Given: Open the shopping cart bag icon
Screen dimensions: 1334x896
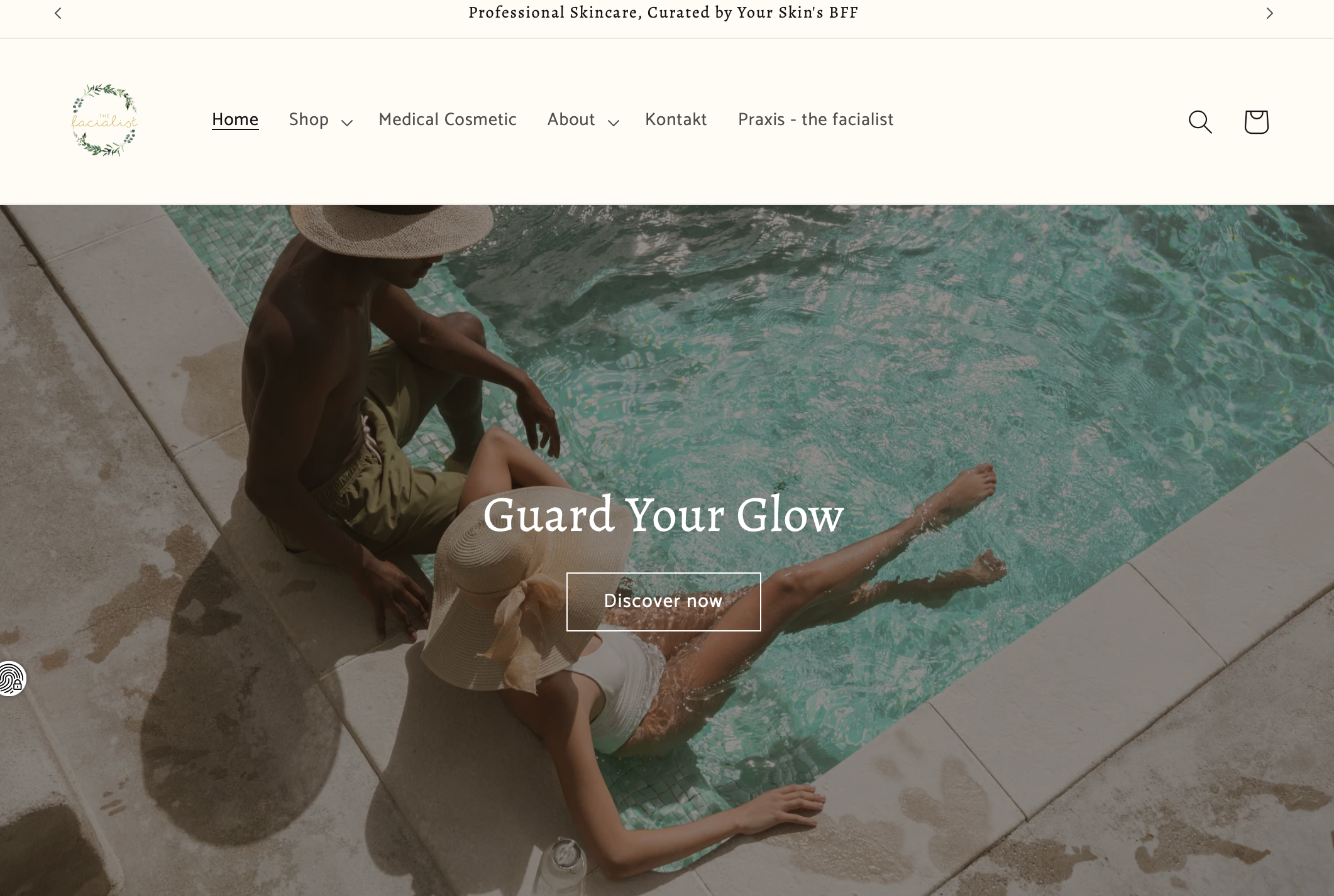Looking at the screenshot, I should coord(1256,121).
